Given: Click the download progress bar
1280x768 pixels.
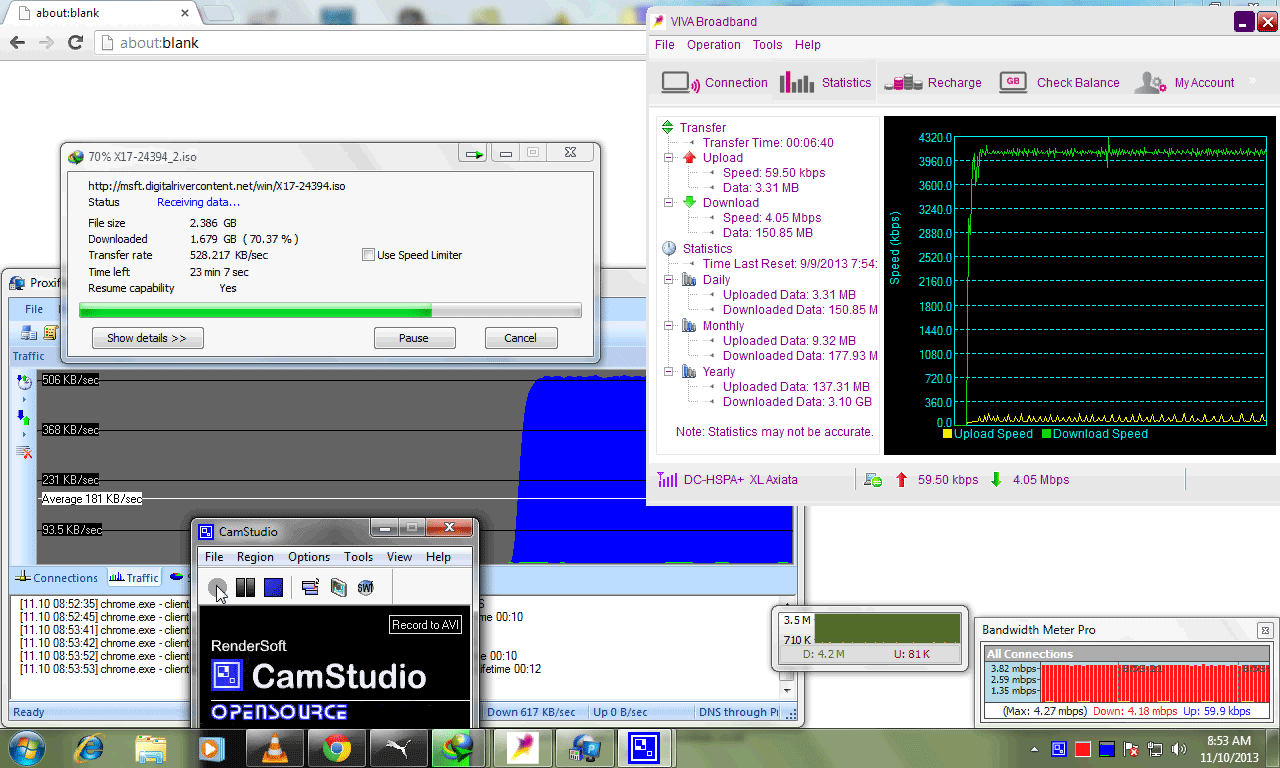Looking at the screenshot, I should [330, 311].
